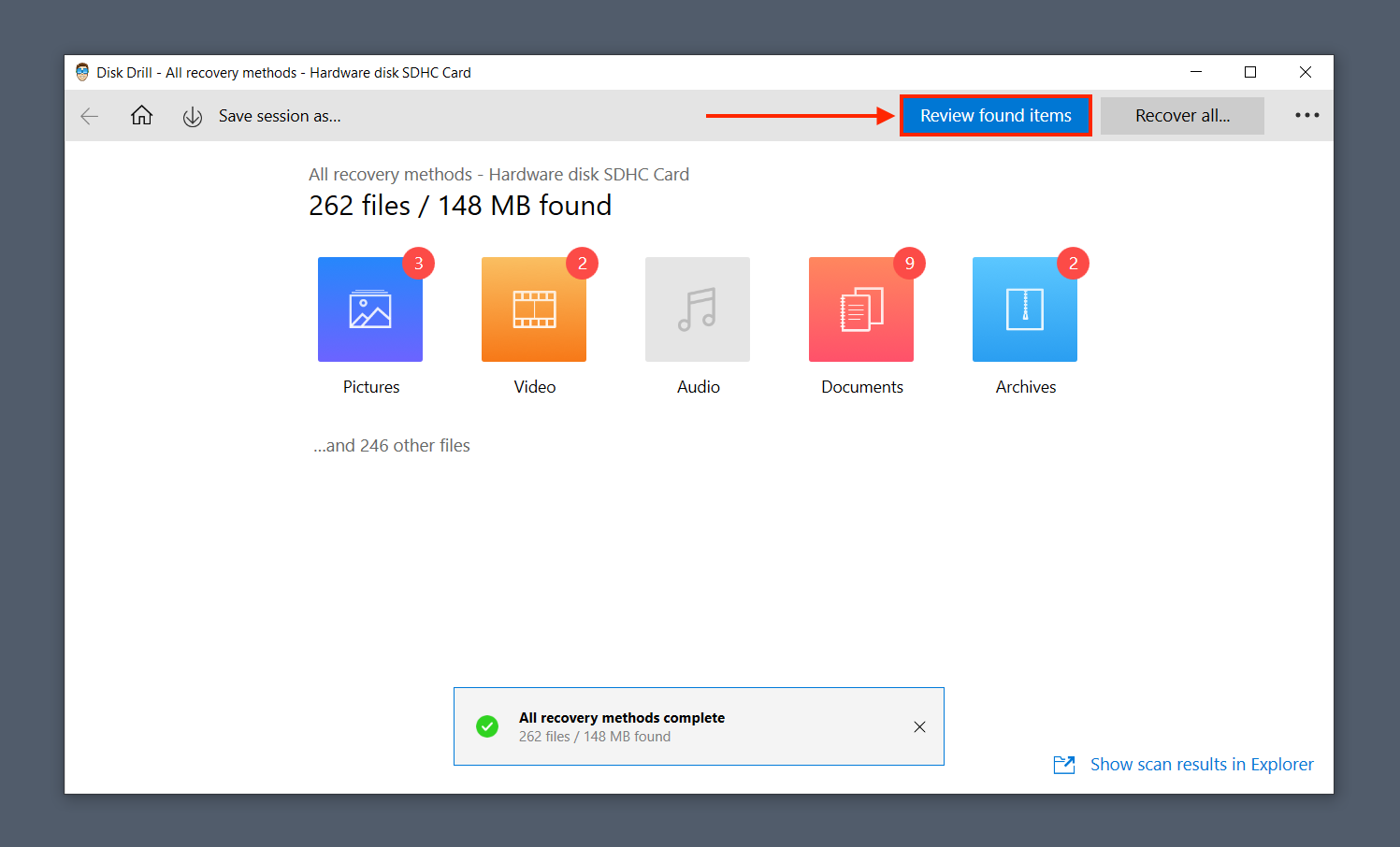The width and height of the screenshot is (1400, 847).
Task: Click the green checkmark status icon
Action: tap(487, 726)
